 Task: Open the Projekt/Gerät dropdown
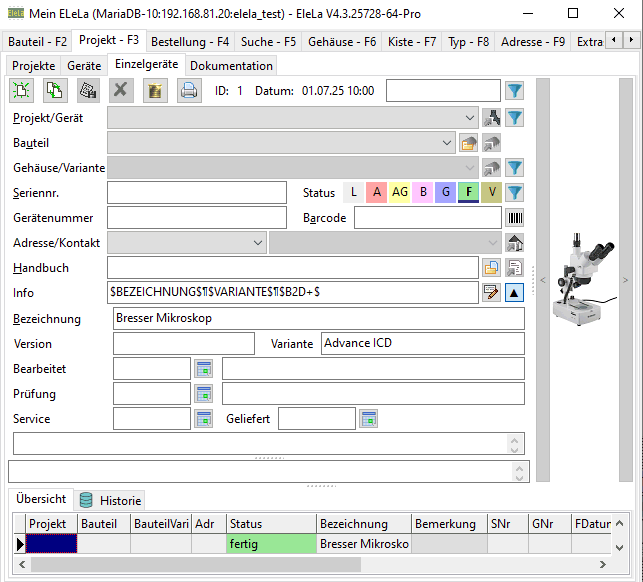point(471,118)
